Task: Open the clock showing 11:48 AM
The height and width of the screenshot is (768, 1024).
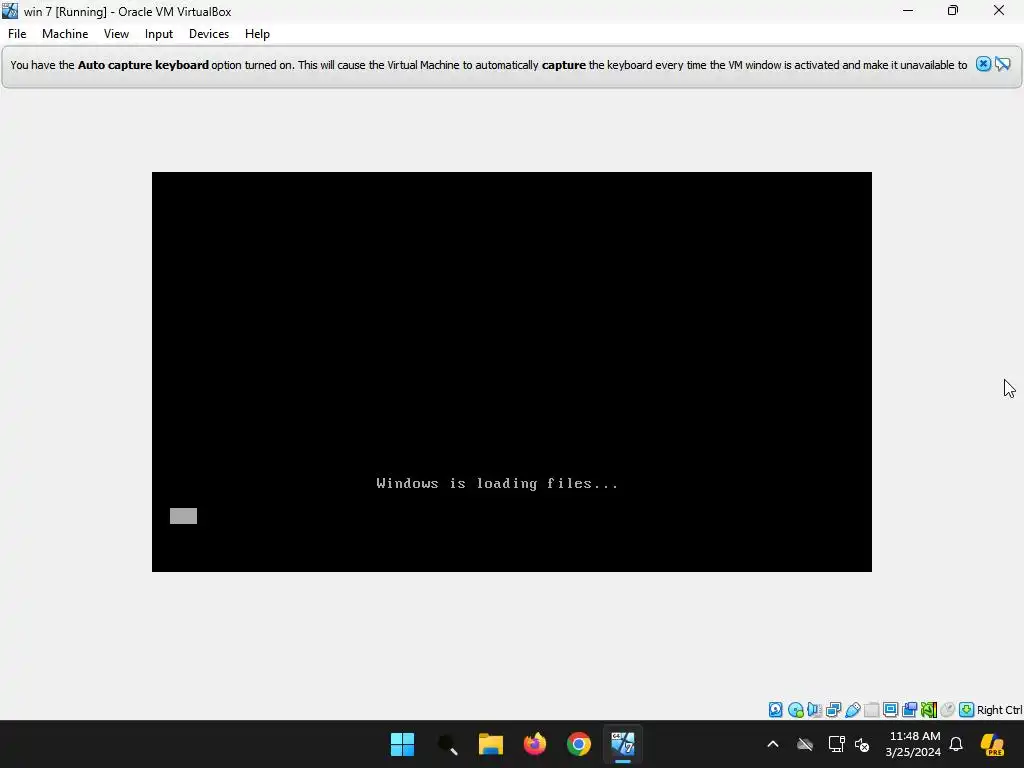Action: (913, 744)
